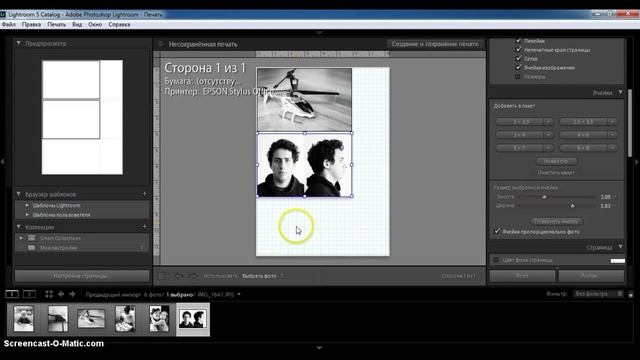Click the Мои настройки collection icon
The height and width of the screenshot is (360, 640).
click(x=31, y=247)
